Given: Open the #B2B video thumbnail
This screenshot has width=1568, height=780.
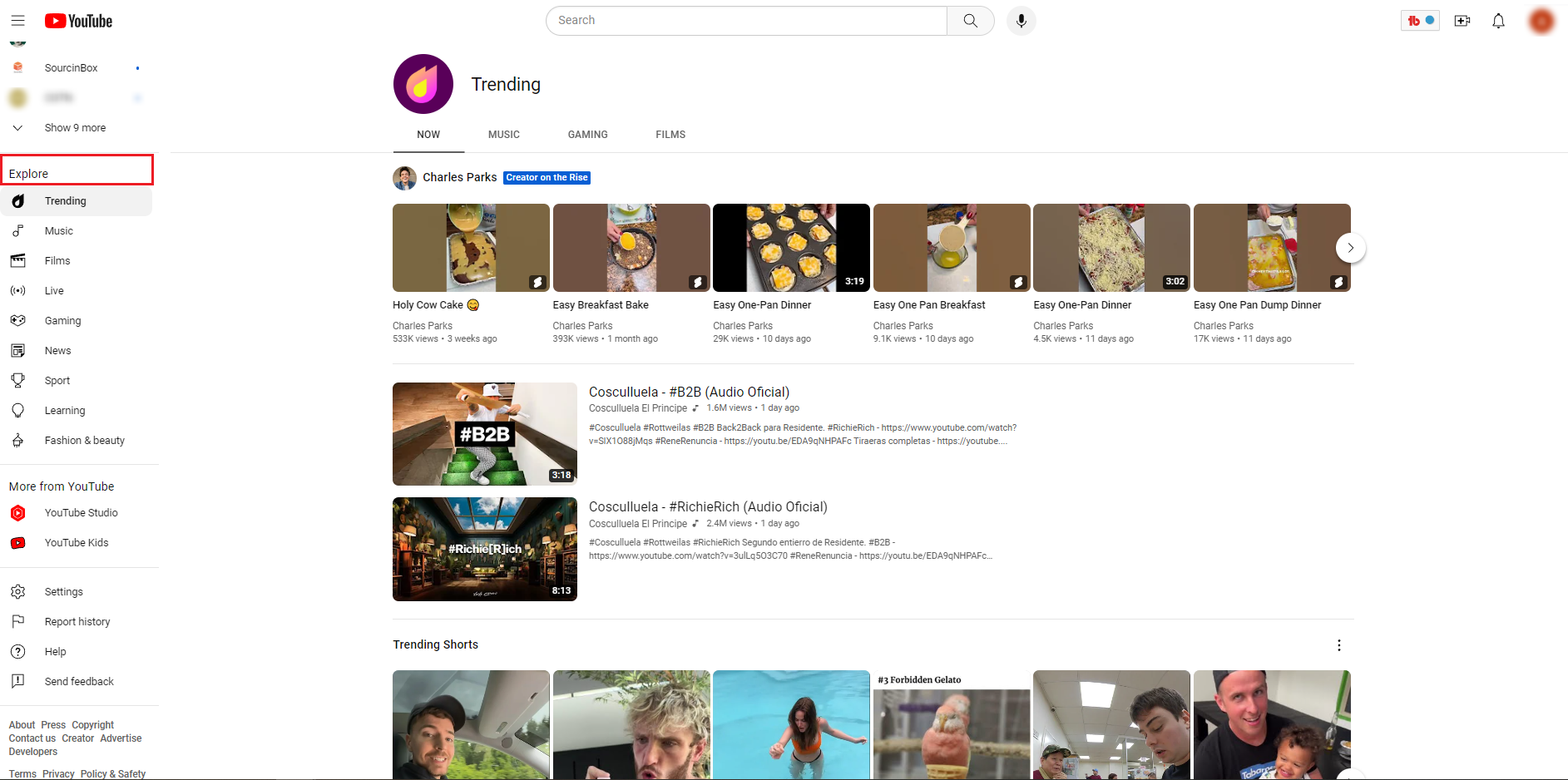Looking at the screenshot, I should click(x=484, y=434).
